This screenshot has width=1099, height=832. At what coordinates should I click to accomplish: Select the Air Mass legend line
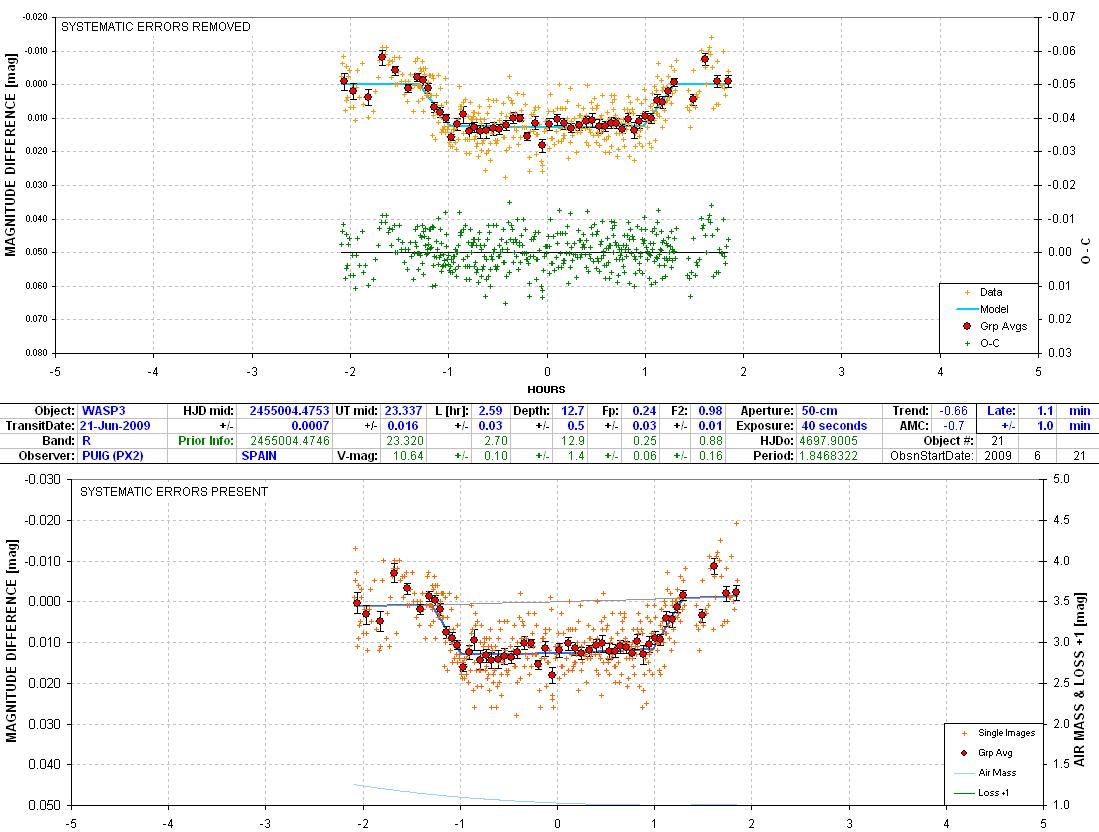point(962,773)
